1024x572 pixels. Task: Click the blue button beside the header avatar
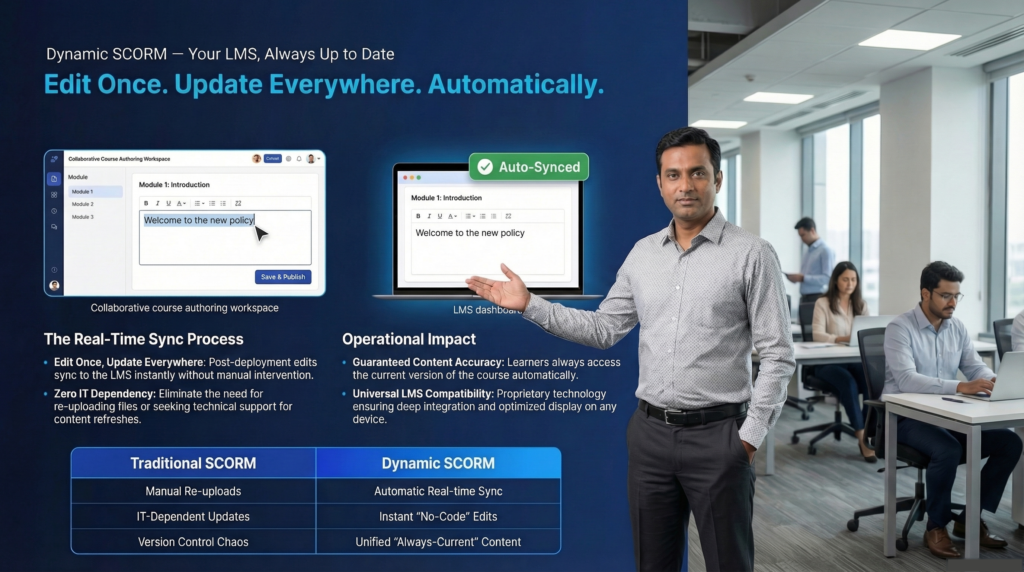(272, 158)
